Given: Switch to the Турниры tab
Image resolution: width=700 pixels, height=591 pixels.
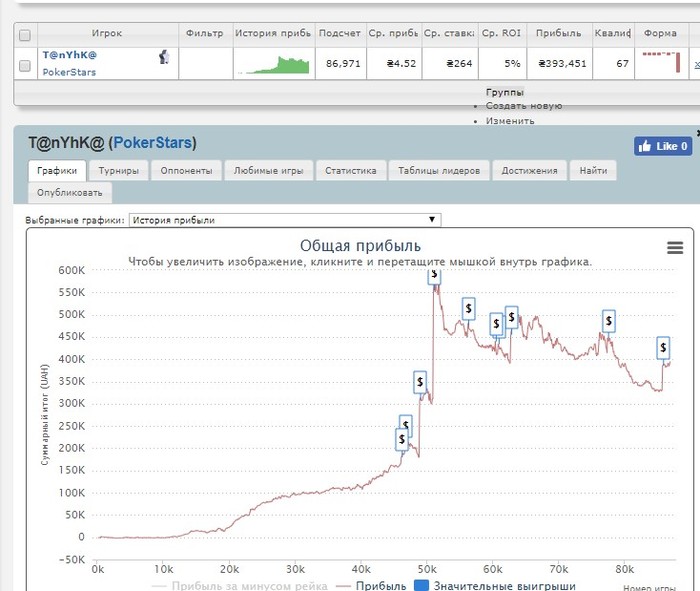Looking at the screenshot, I should pyautogui.click(x=118, y=171).
